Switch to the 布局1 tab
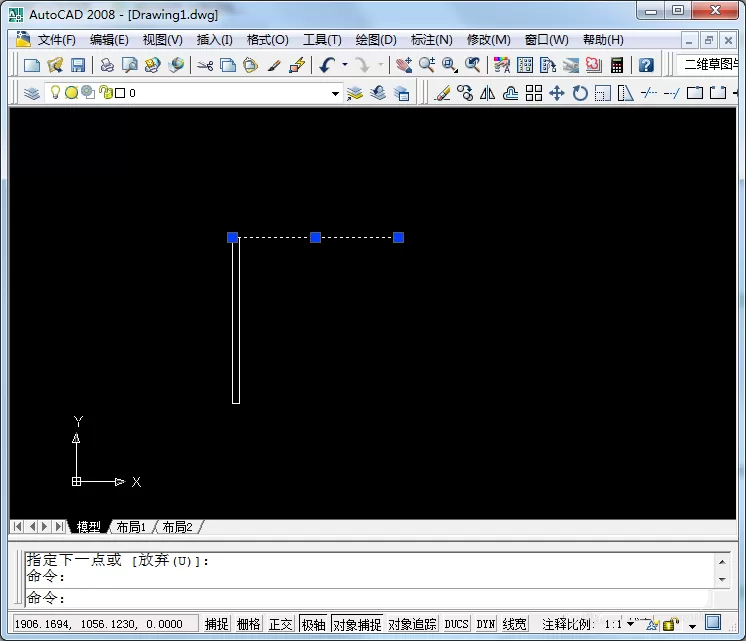 click(131, 527)
